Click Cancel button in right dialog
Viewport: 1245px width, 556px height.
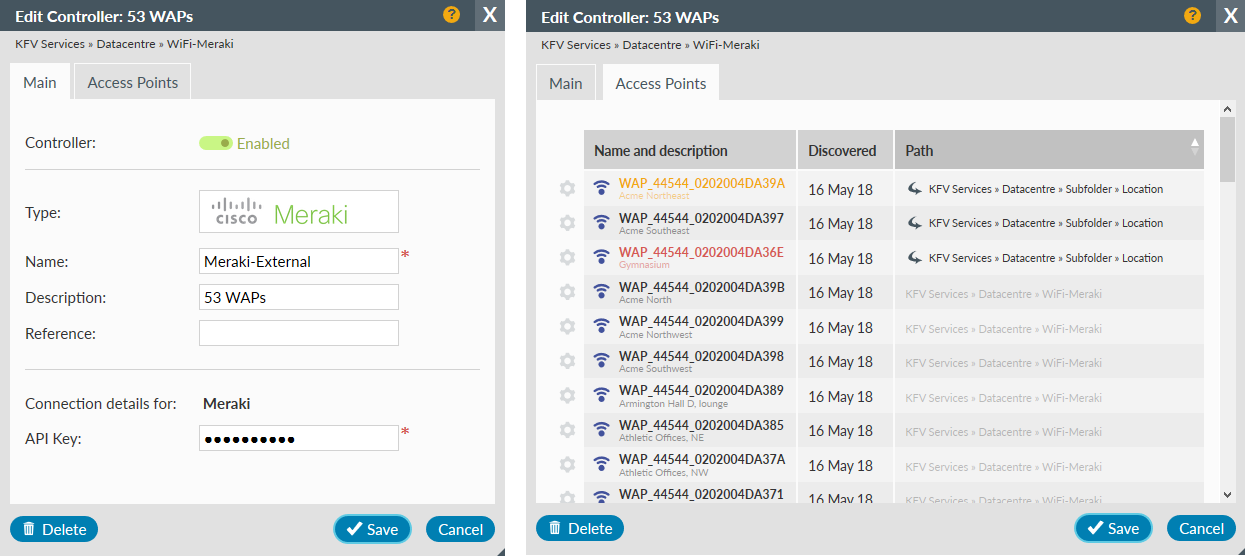(x=1202, y=528)
